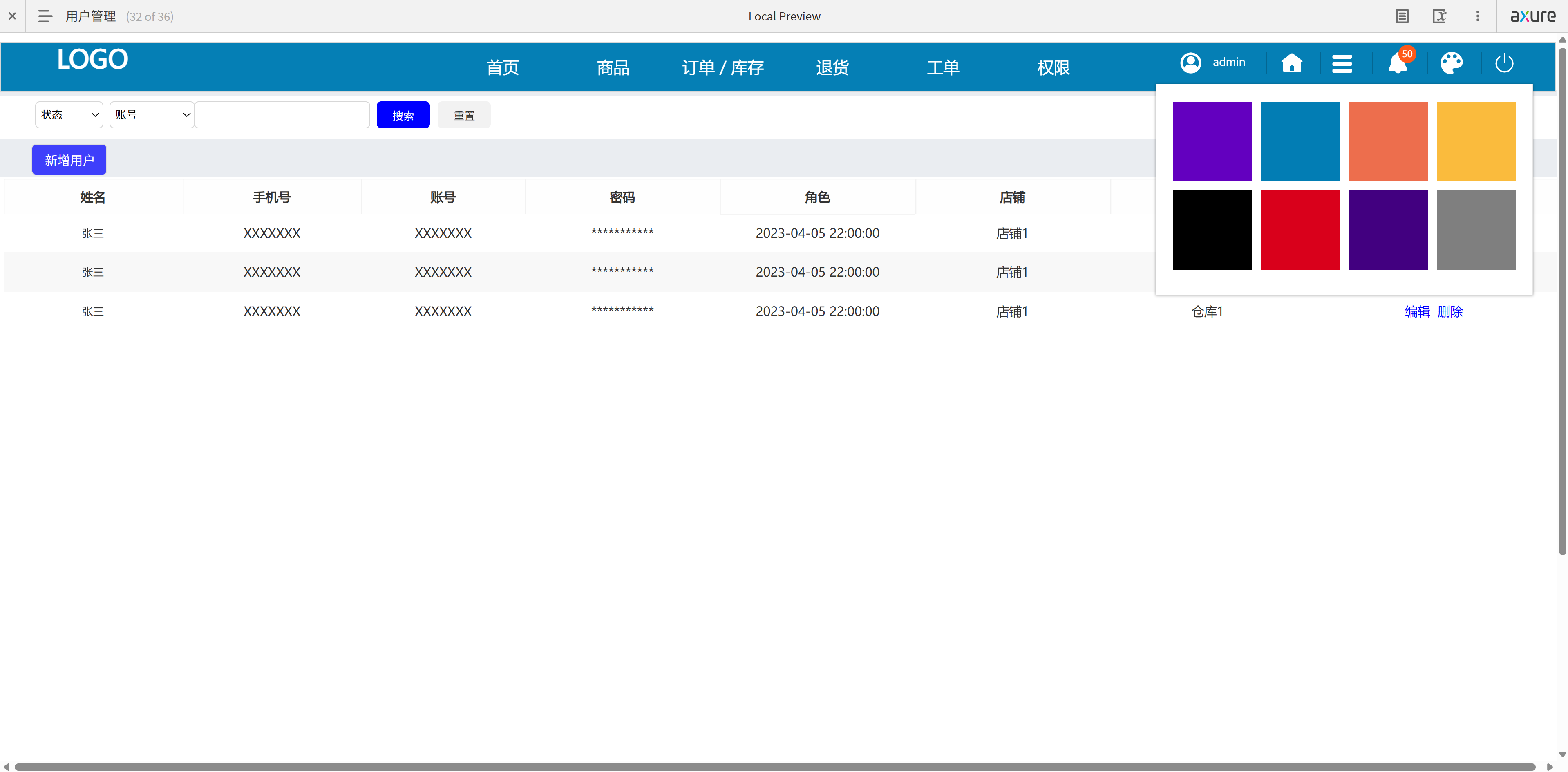This screenshot has height=772, width=1568.
Task: Expand the 状态 dropdown
Action: click(69, 114)
